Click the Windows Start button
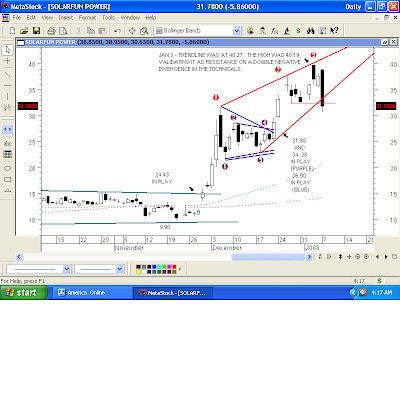 (24, 293)
